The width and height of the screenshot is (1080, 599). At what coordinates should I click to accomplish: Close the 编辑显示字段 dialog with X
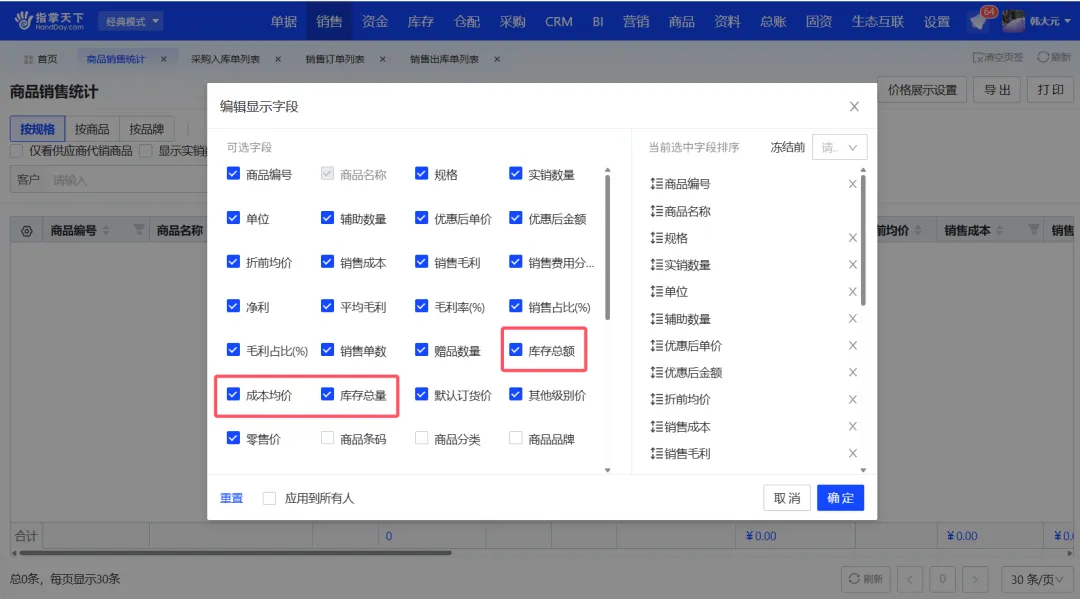[854, 107]
